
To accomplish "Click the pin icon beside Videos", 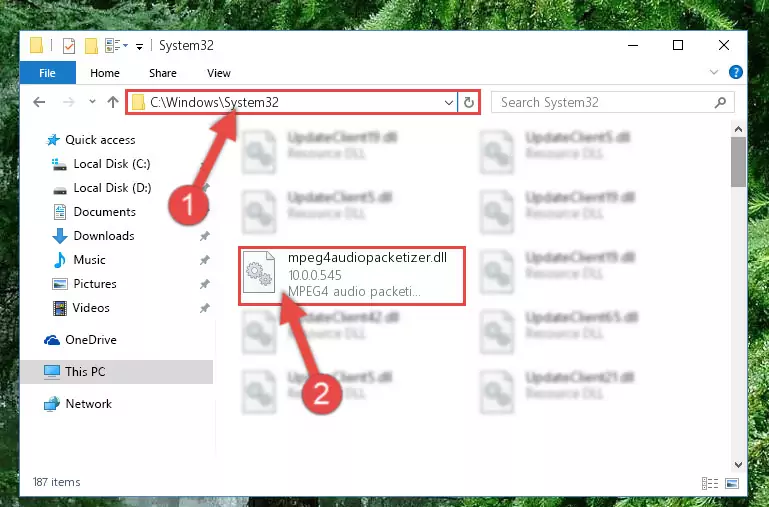I will 205,308.
